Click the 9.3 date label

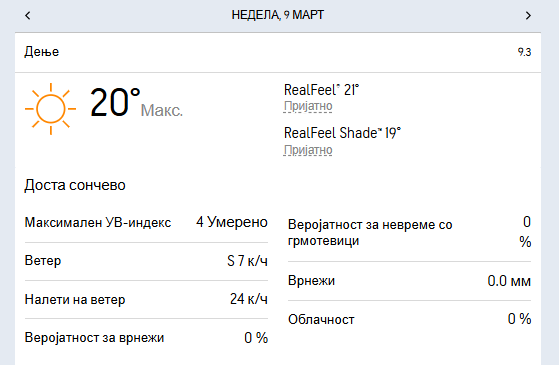524,52
